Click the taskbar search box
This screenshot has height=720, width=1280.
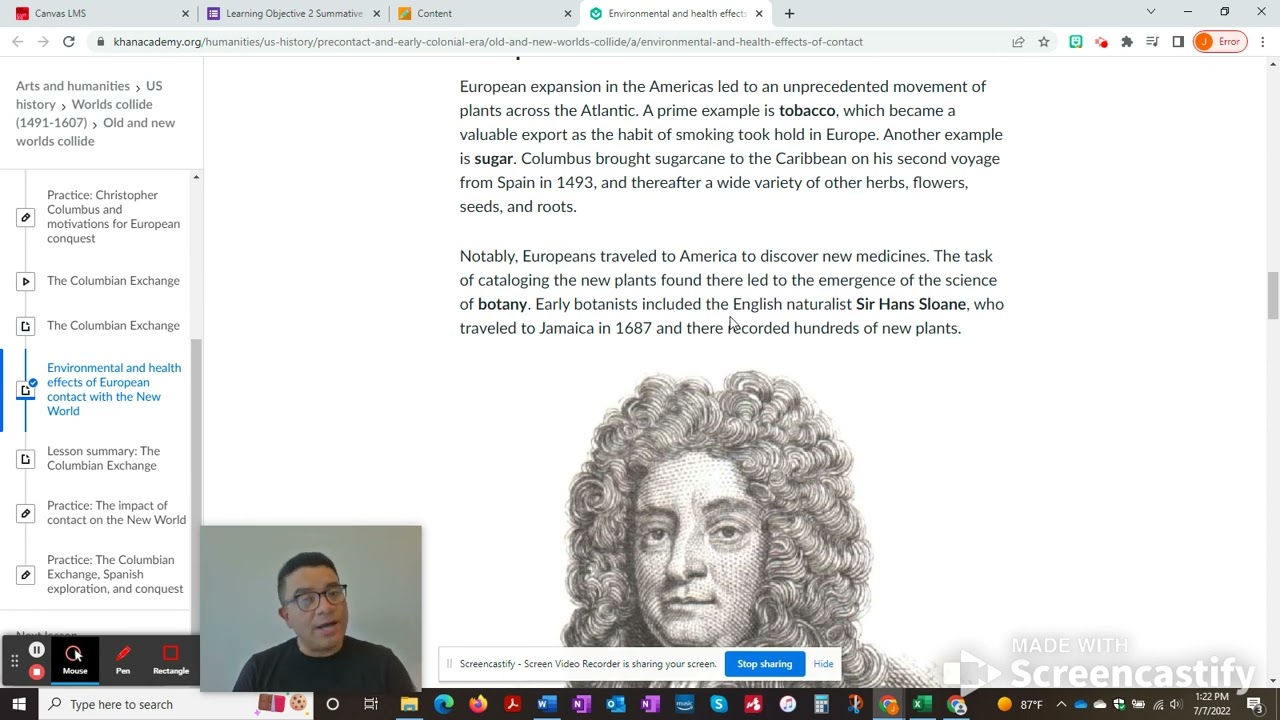[176, 704]
